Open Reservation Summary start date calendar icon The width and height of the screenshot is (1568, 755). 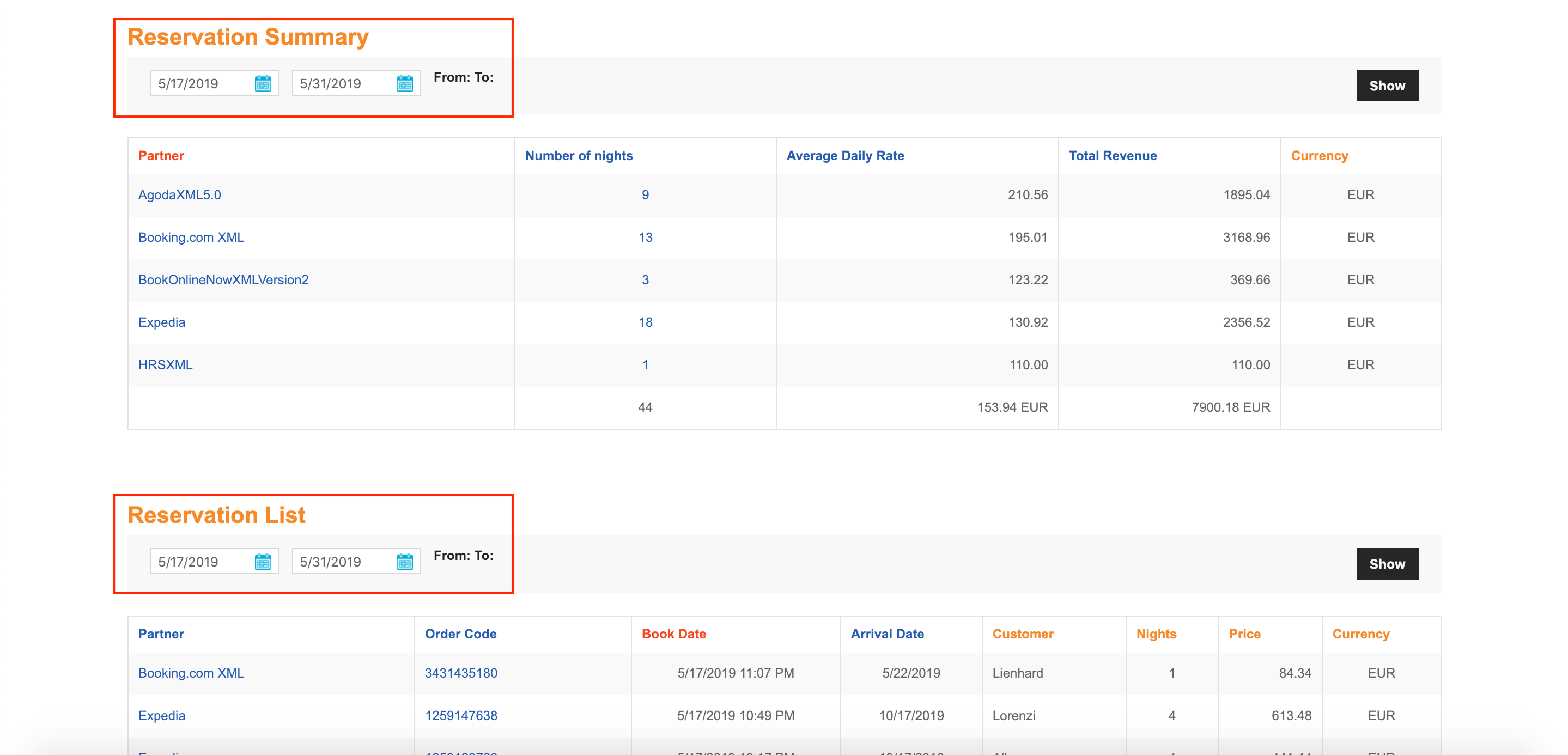pos(263,83)
